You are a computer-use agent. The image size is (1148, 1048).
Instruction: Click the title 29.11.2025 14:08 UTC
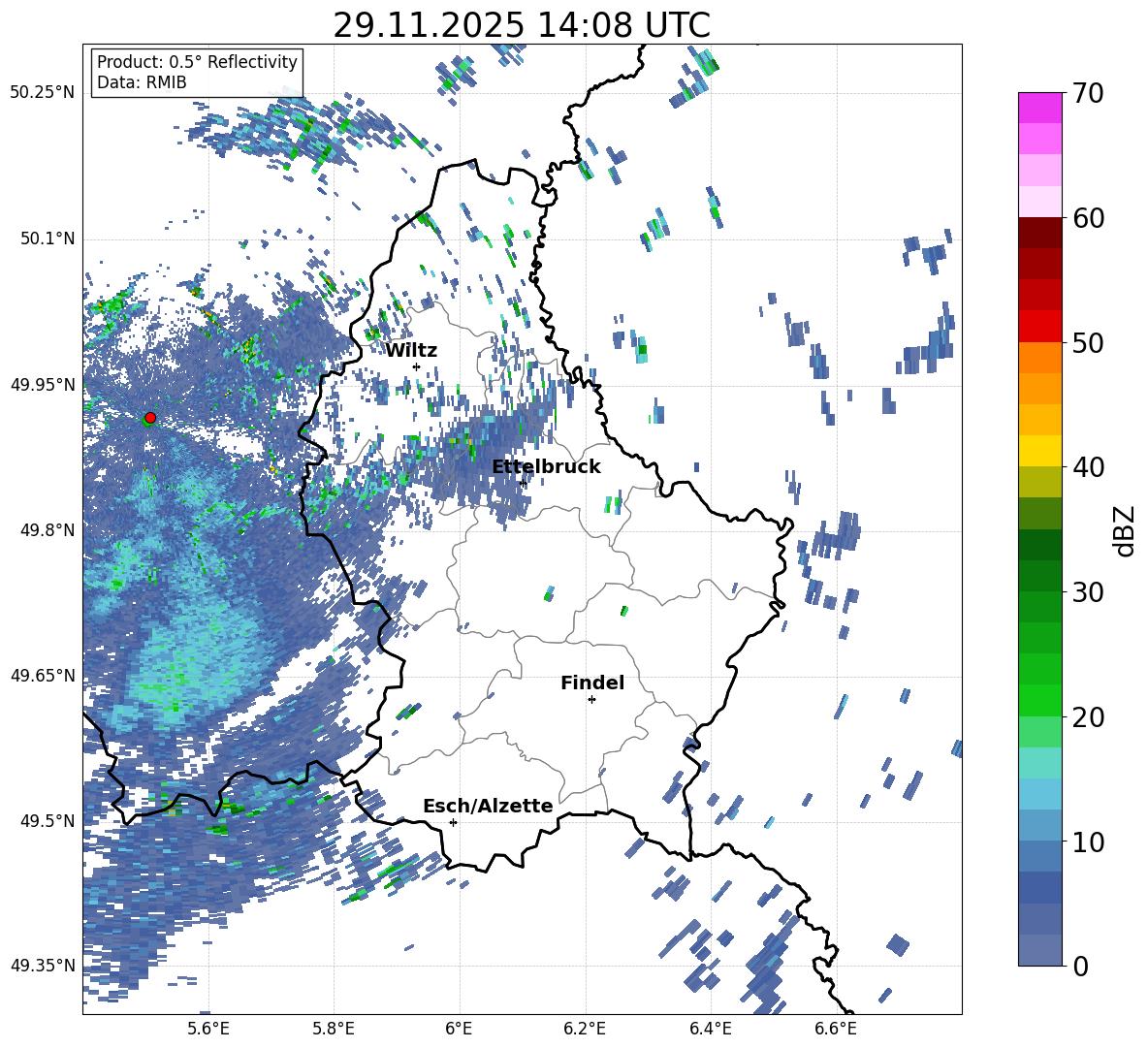pos(522,26)
